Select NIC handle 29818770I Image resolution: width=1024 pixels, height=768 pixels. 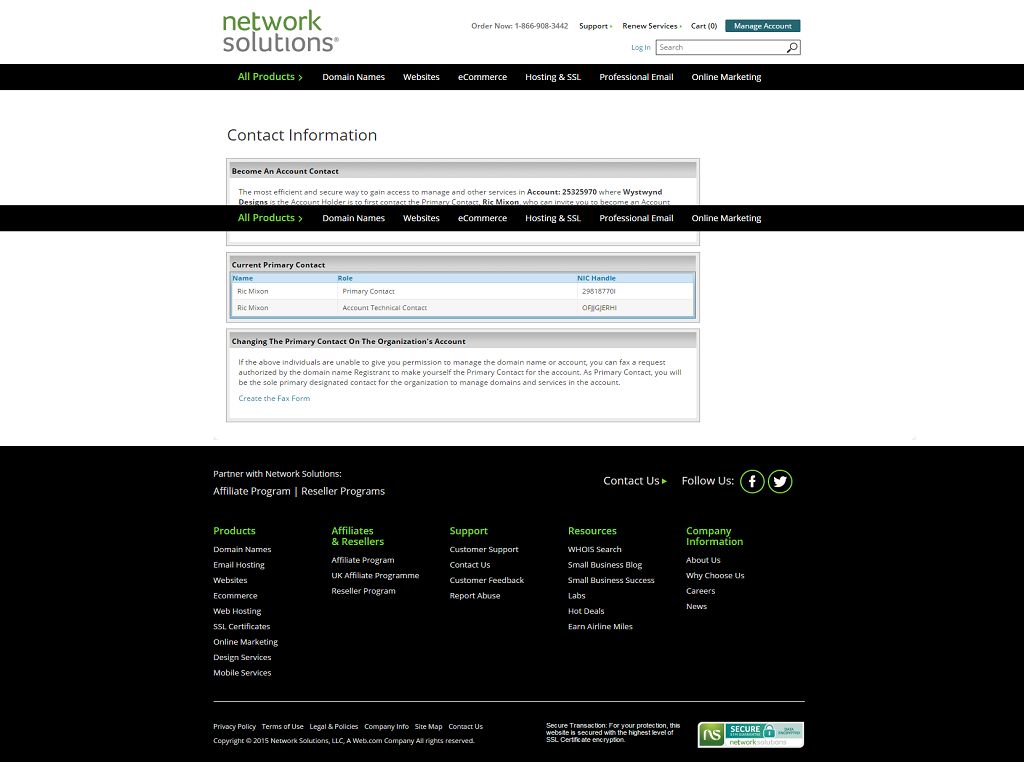point(599,291)
